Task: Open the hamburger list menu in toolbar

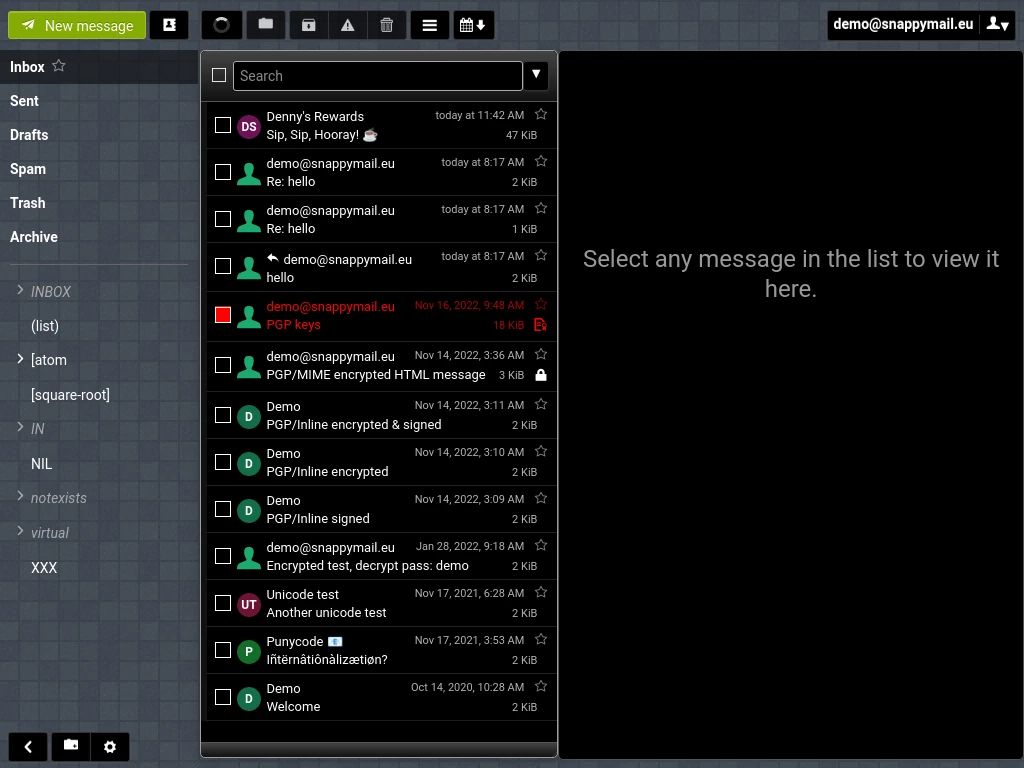Action: pos(430,25)
